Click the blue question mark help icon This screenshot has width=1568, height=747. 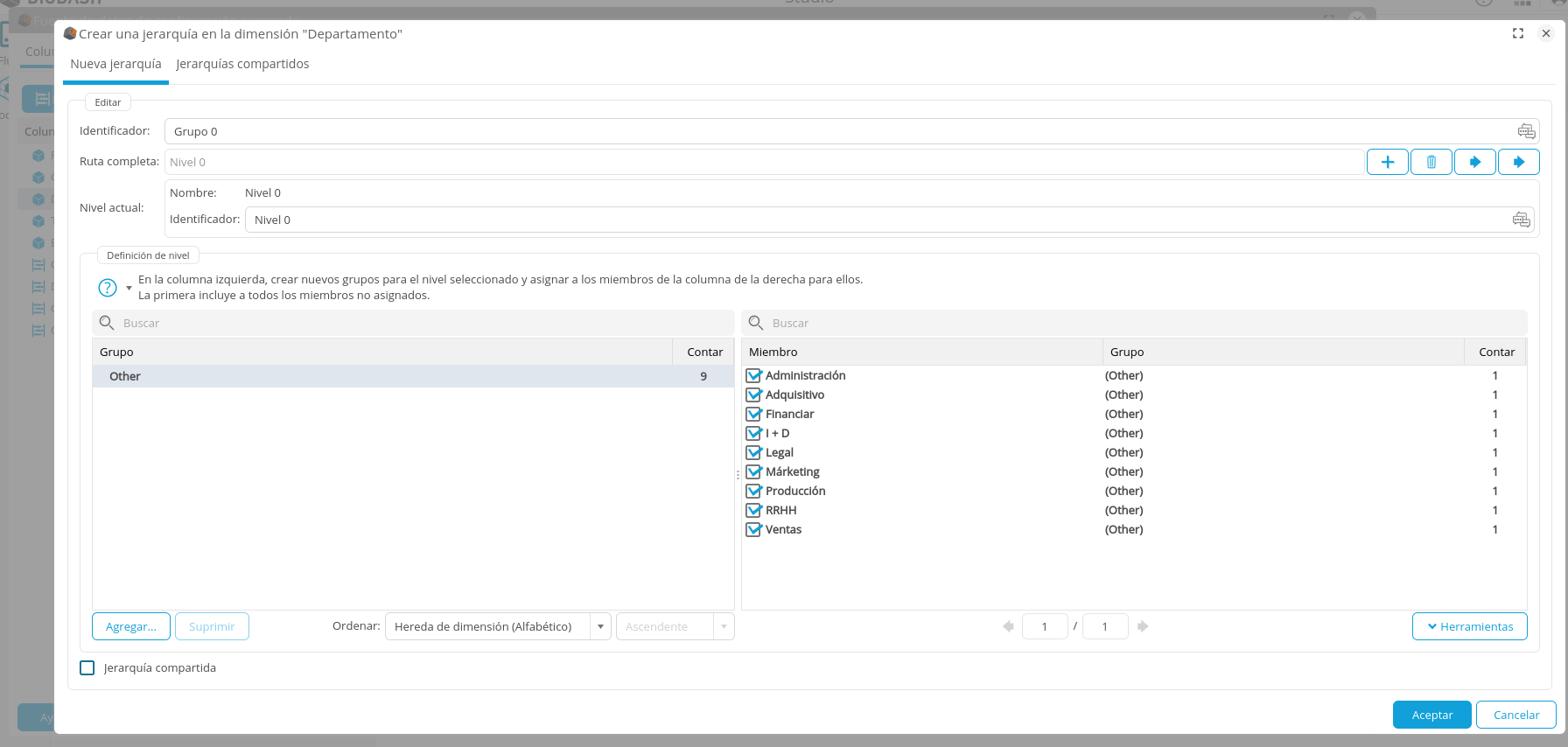[x=108, y=288]
